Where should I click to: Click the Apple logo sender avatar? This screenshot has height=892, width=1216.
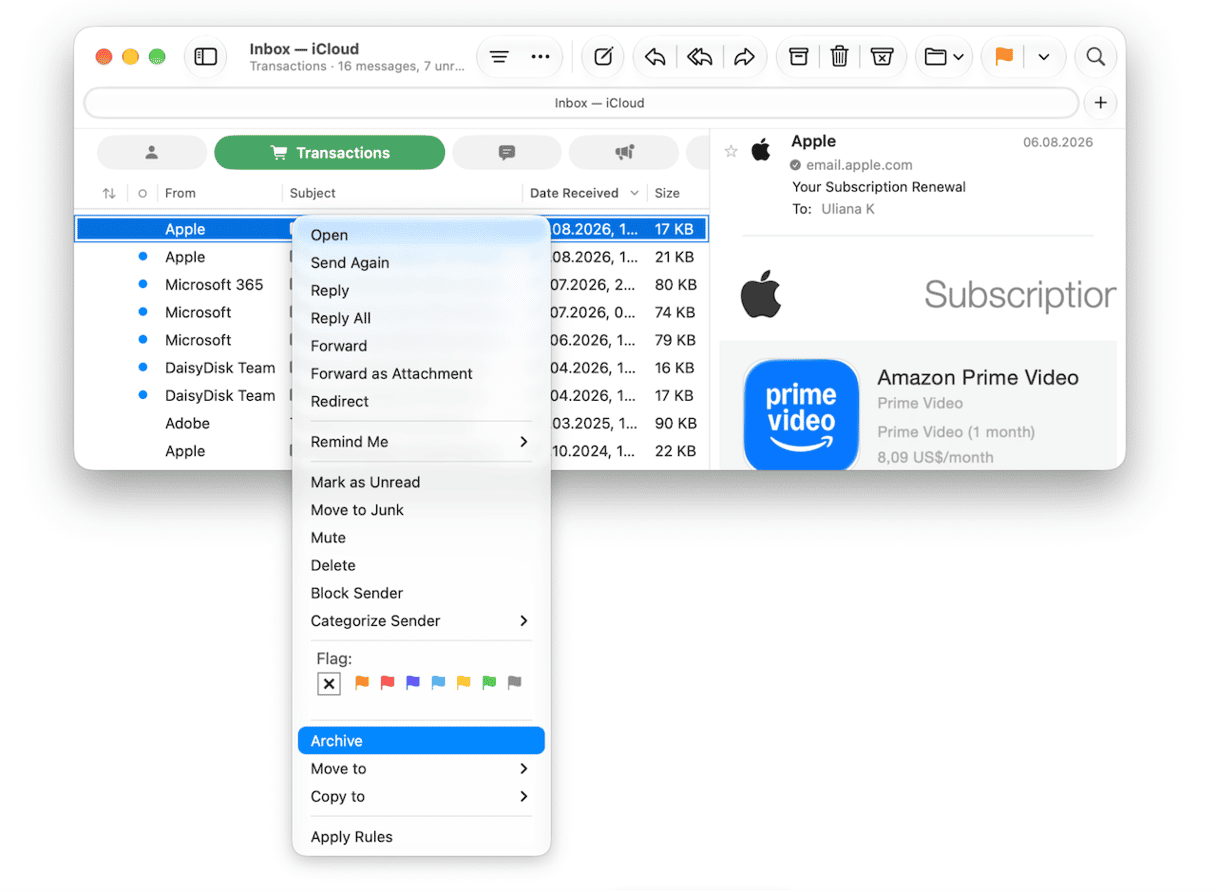coord(761,151)
